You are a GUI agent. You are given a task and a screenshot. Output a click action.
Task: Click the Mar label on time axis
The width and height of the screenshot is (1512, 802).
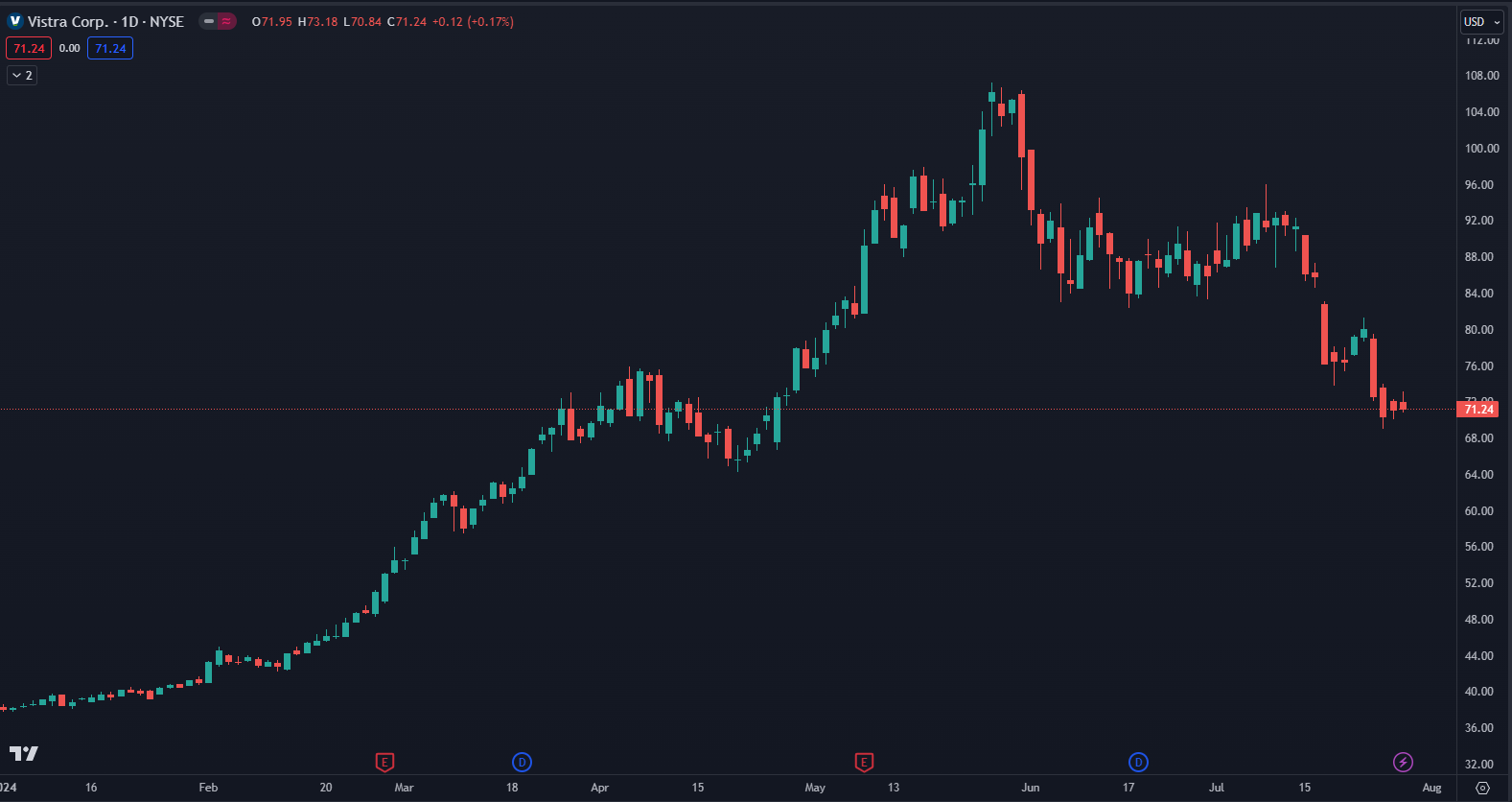point(404,788)
